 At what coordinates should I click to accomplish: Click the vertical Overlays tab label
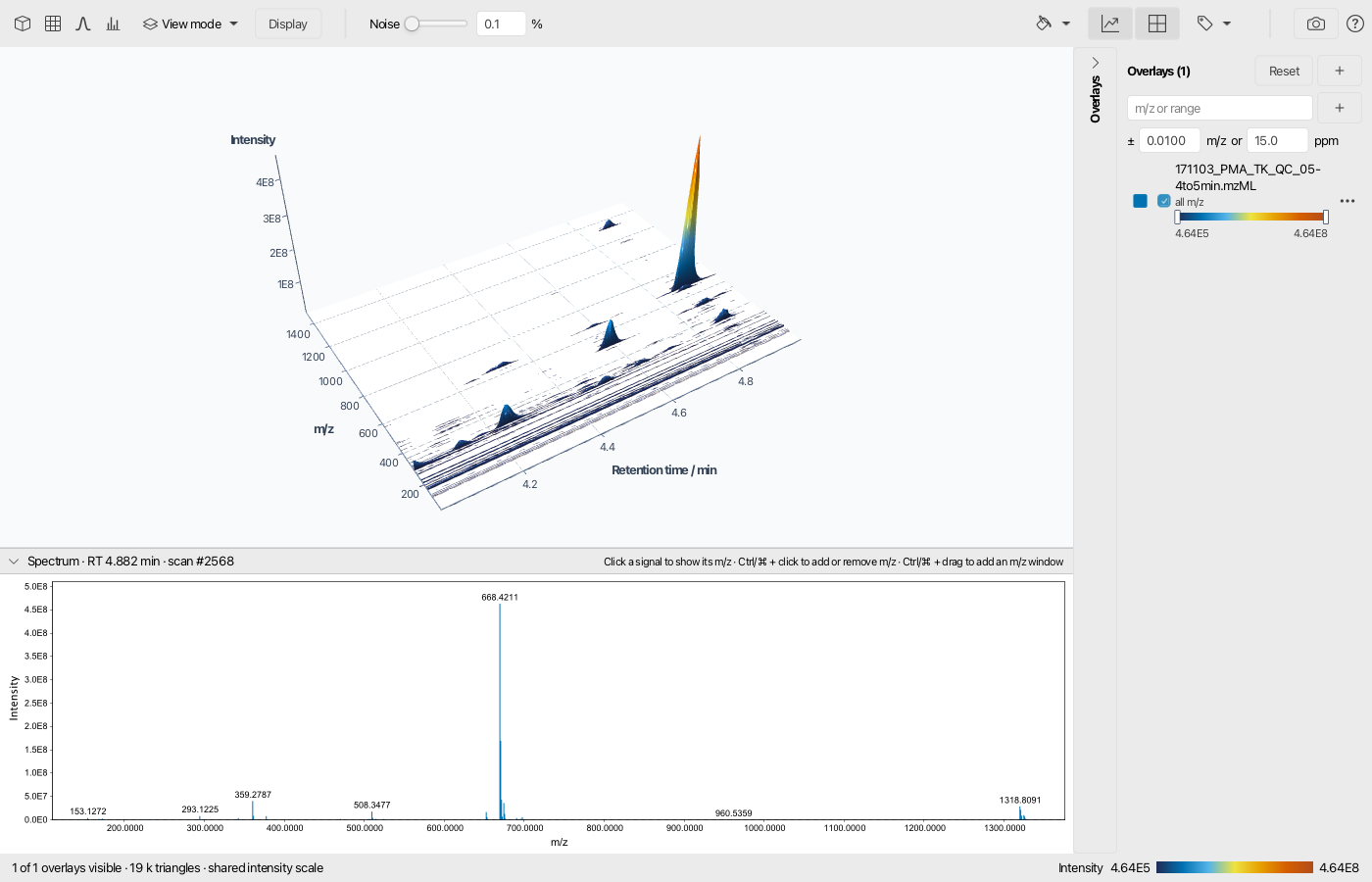point(1096,99)
